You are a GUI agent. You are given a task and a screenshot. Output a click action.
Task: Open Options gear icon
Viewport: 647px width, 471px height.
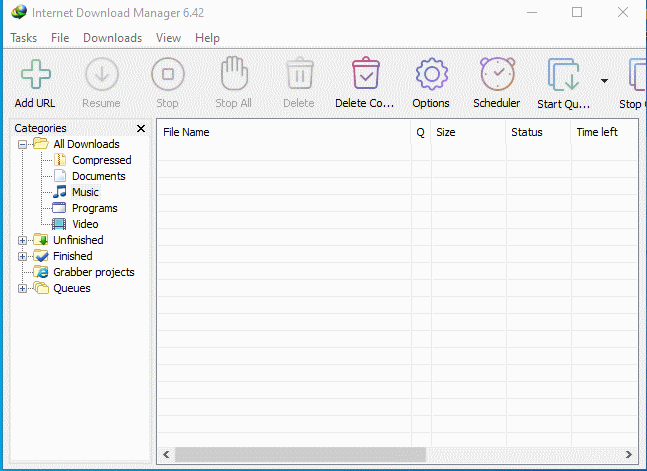432,74
